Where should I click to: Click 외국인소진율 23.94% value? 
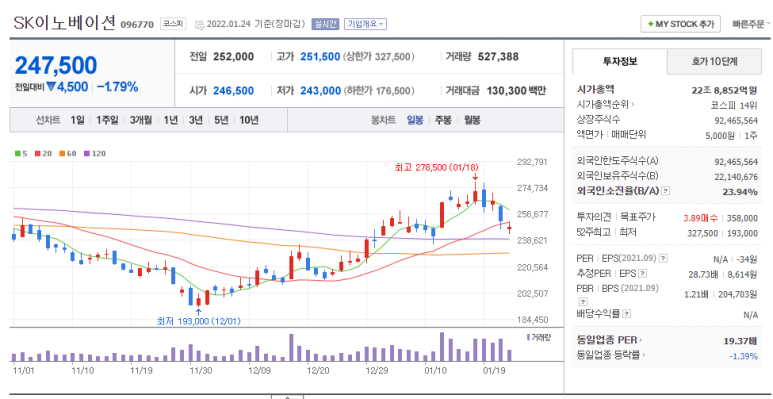point(740,192)
